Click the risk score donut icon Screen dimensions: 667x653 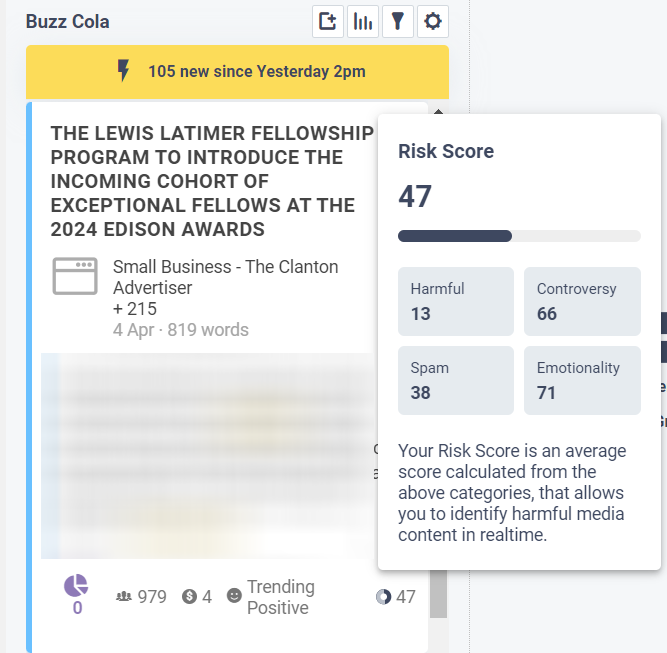tap(383, 597)
